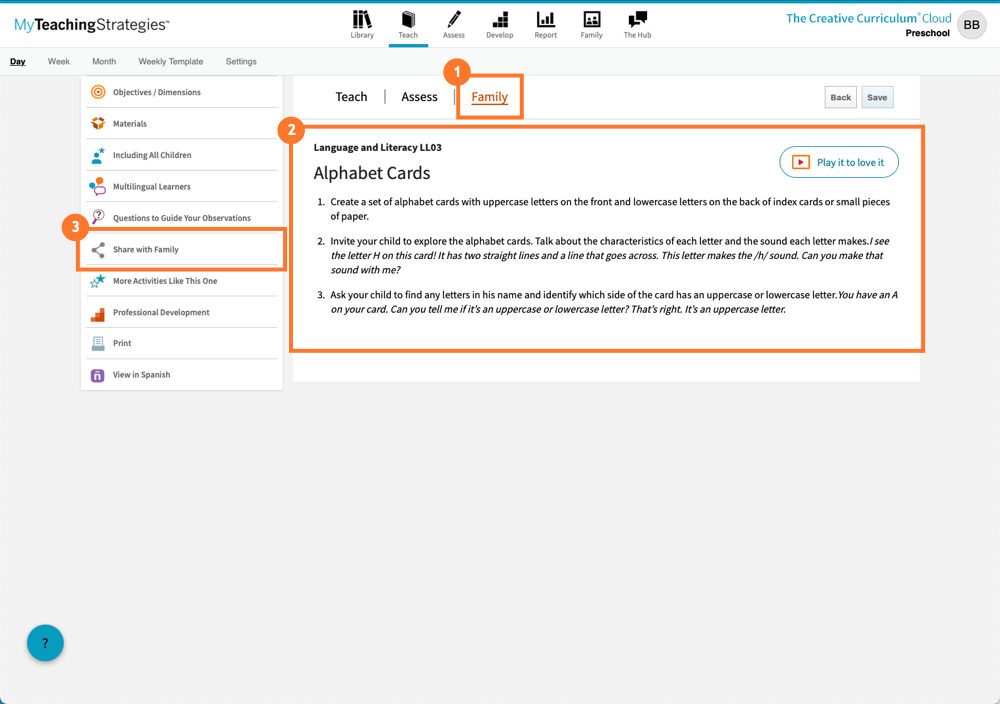1000x704 pixels.
Task: Switch to the Assess activity tab
Action: 419,96
